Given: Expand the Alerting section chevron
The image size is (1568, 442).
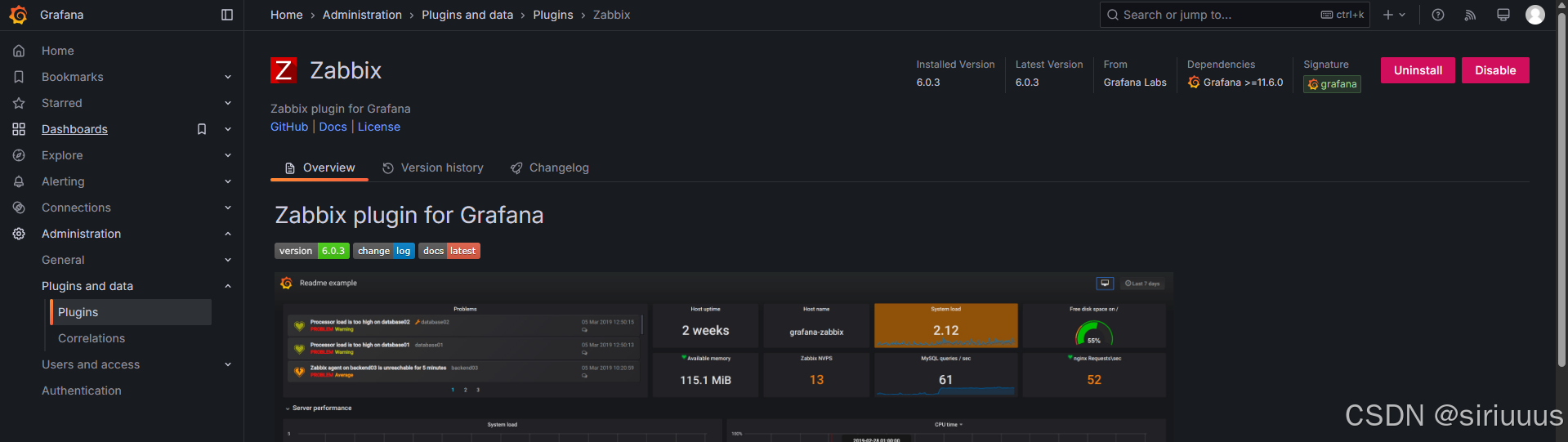Looking at the screenshot, I should point(228,181).
